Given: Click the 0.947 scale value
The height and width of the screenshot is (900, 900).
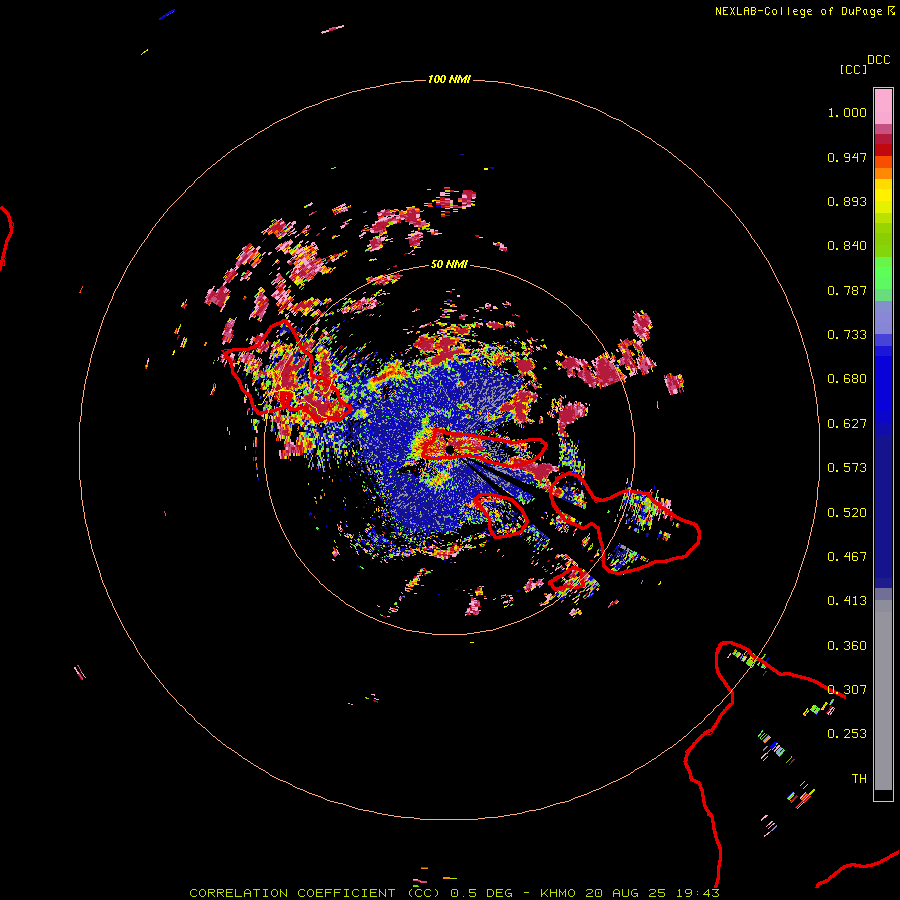Looking at the screenshot, I should point(847,157).
